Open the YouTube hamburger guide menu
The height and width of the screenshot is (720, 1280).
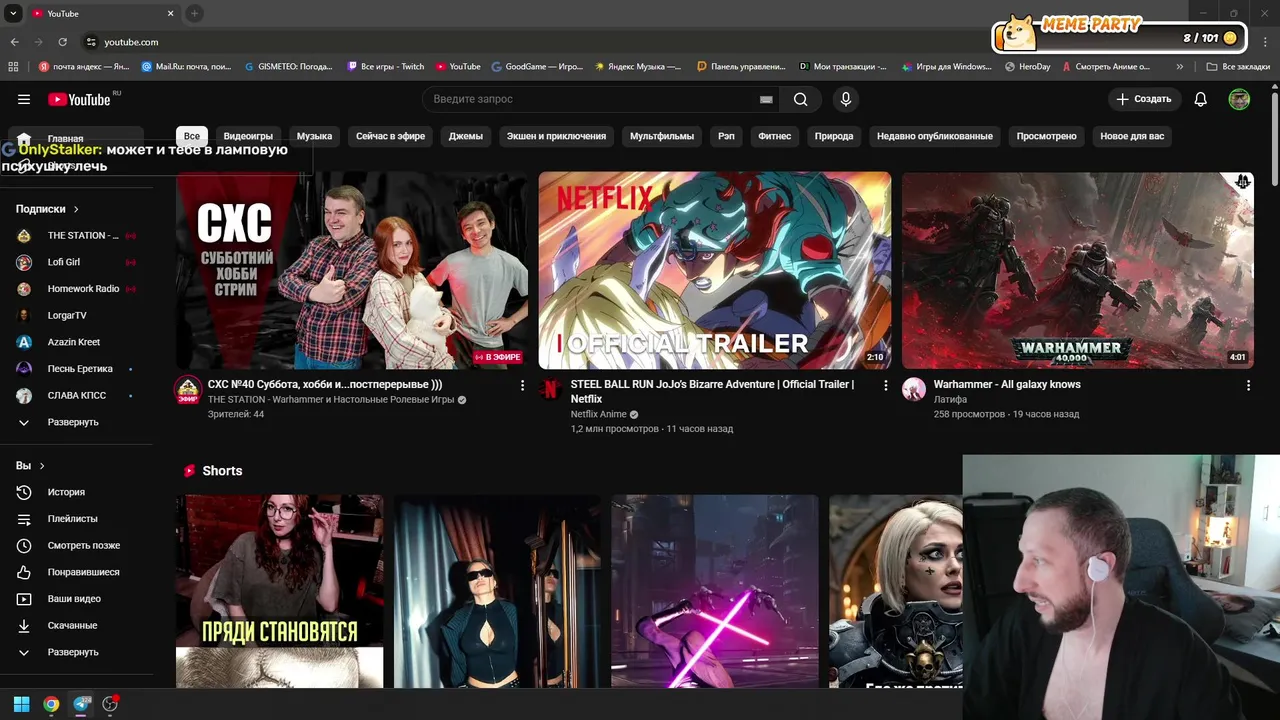tap(24, 99)
